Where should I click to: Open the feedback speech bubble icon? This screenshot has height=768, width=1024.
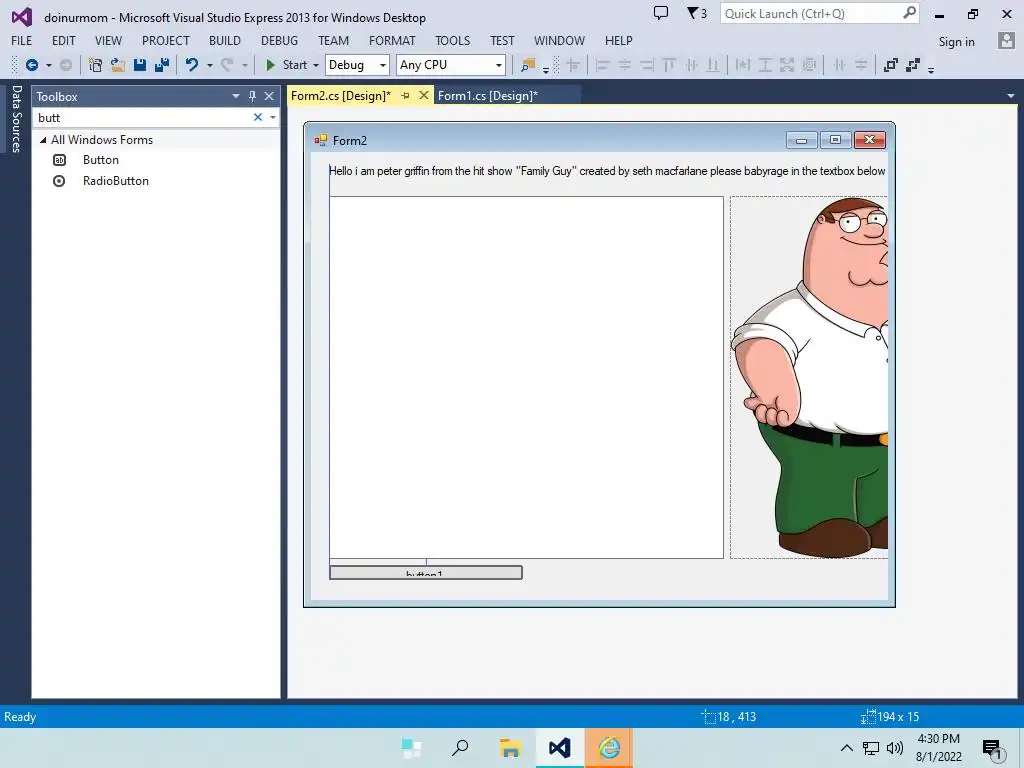[x=661, y=13]
